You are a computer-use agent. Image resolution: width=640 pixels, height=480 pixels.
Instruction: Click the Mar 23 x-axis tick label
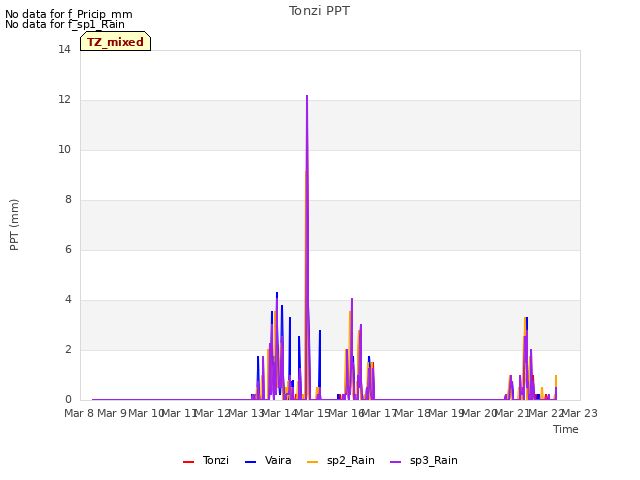click(580, 413)
